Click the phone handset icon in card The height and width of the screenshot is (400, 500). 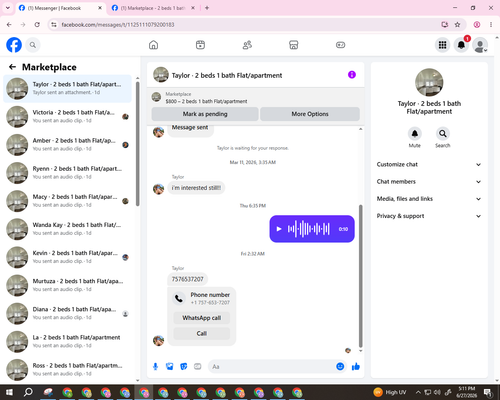[179, 298]
